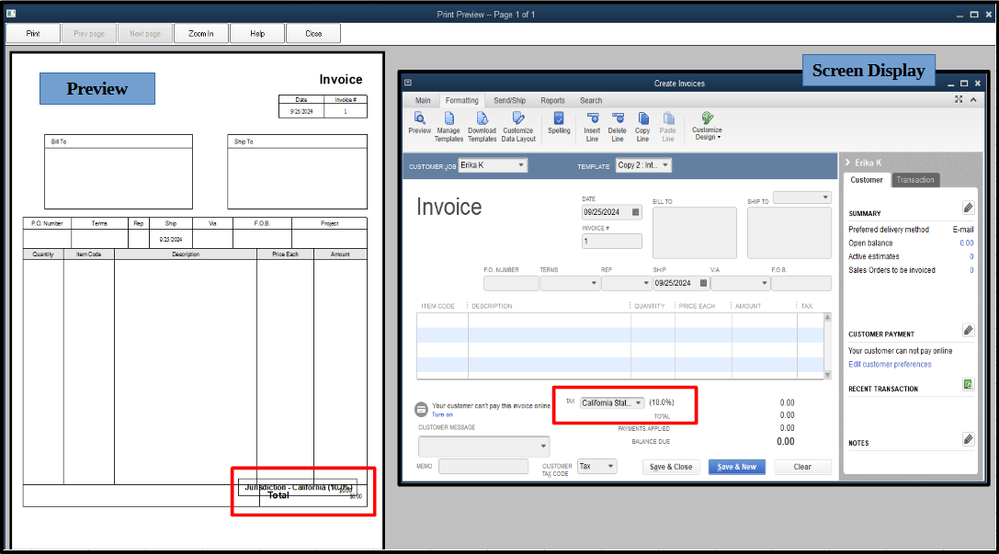Open the invoice DATE calendar picker
999x554 pixels.
[635, 212]
